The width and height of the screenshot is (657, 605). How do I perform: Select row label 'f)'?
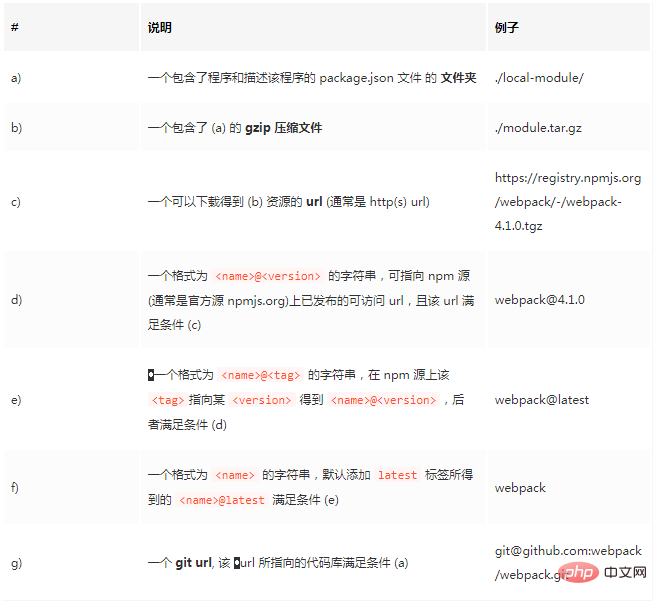click(x=15, y=488)
